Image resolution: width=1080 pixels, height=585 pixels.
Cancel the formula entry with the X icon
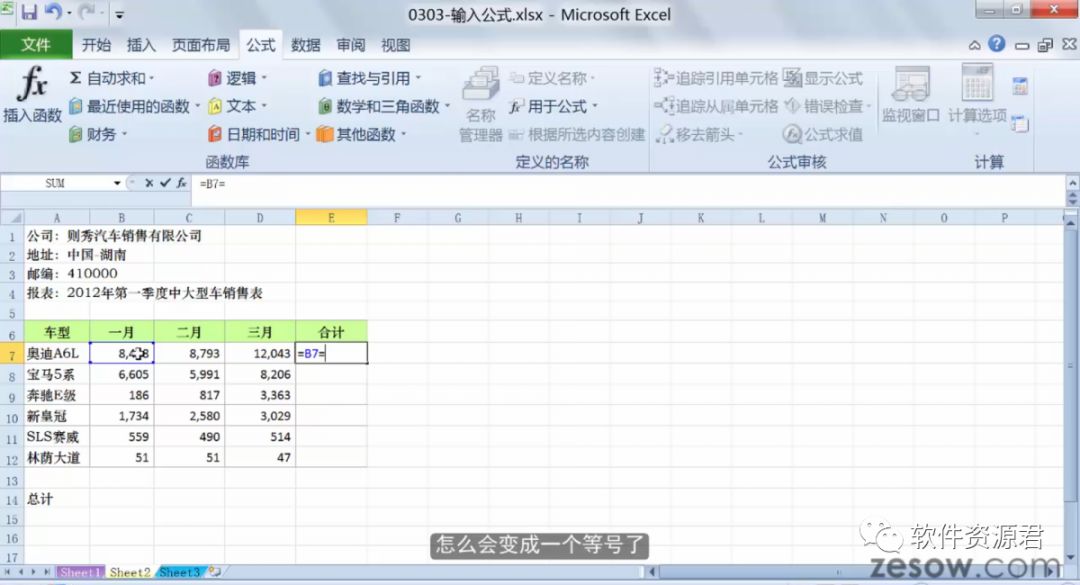(149, 183)
